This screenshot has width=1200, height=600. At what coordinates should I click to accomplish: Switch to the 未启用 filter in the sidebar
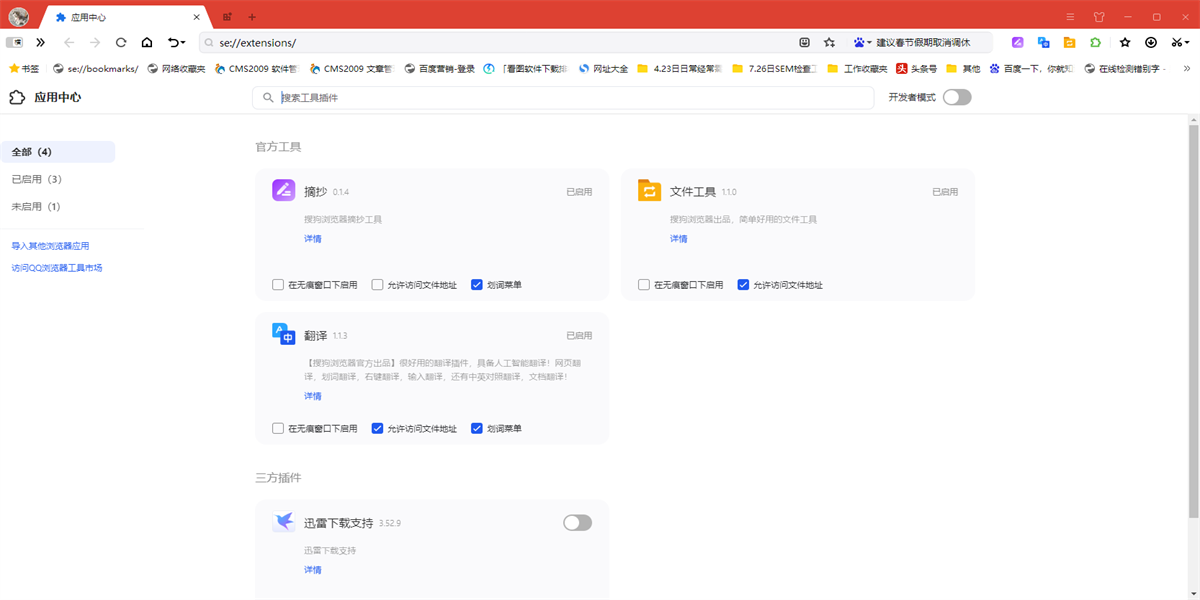pyautogui.click(x=35, y=205)
